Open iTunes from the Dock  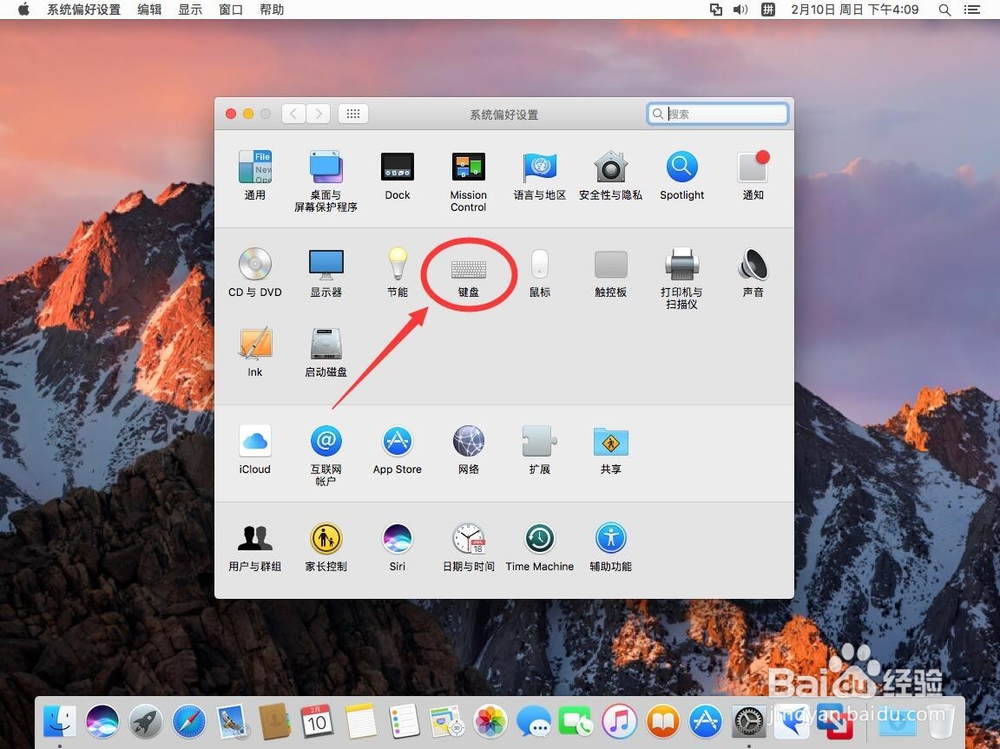click(619, 722)
